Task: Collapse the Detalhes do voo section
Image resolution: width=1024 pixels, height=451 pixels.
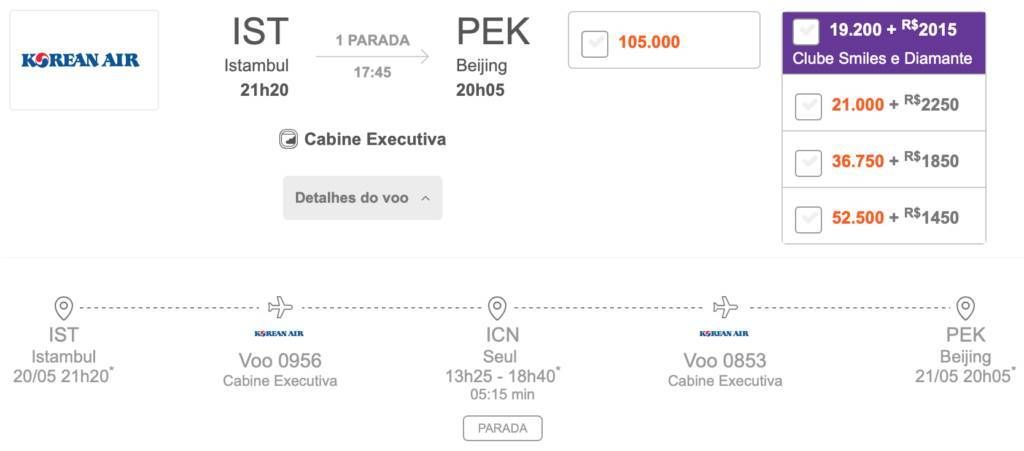Action: click(362, 198)
